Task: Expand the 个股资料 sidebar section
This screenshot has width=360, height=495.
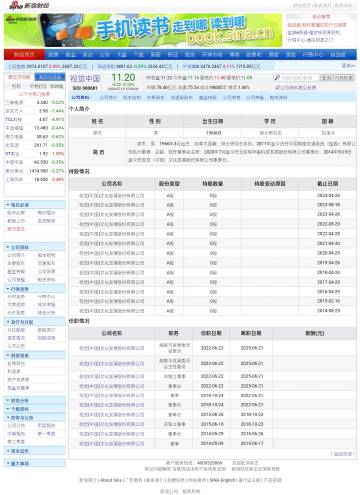Action: (35, 409)
